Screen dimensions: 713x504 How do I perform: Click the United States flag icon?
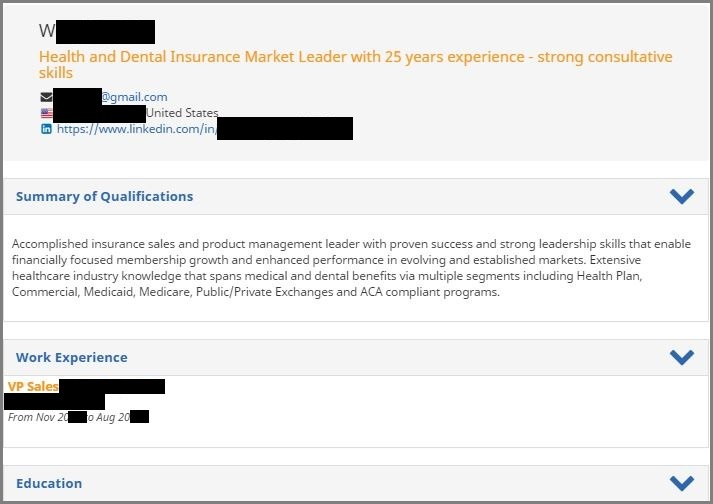click(46, 113)
